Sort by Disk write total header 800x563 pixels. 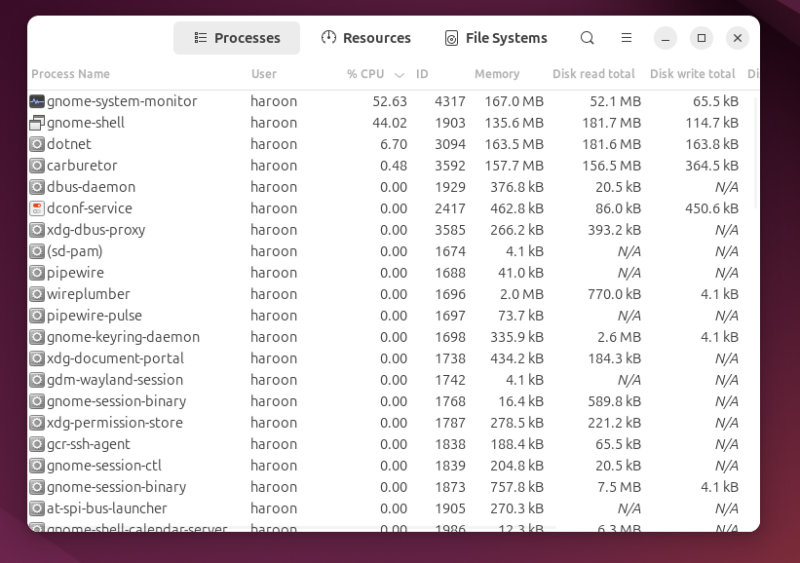[x=692, y=74]
